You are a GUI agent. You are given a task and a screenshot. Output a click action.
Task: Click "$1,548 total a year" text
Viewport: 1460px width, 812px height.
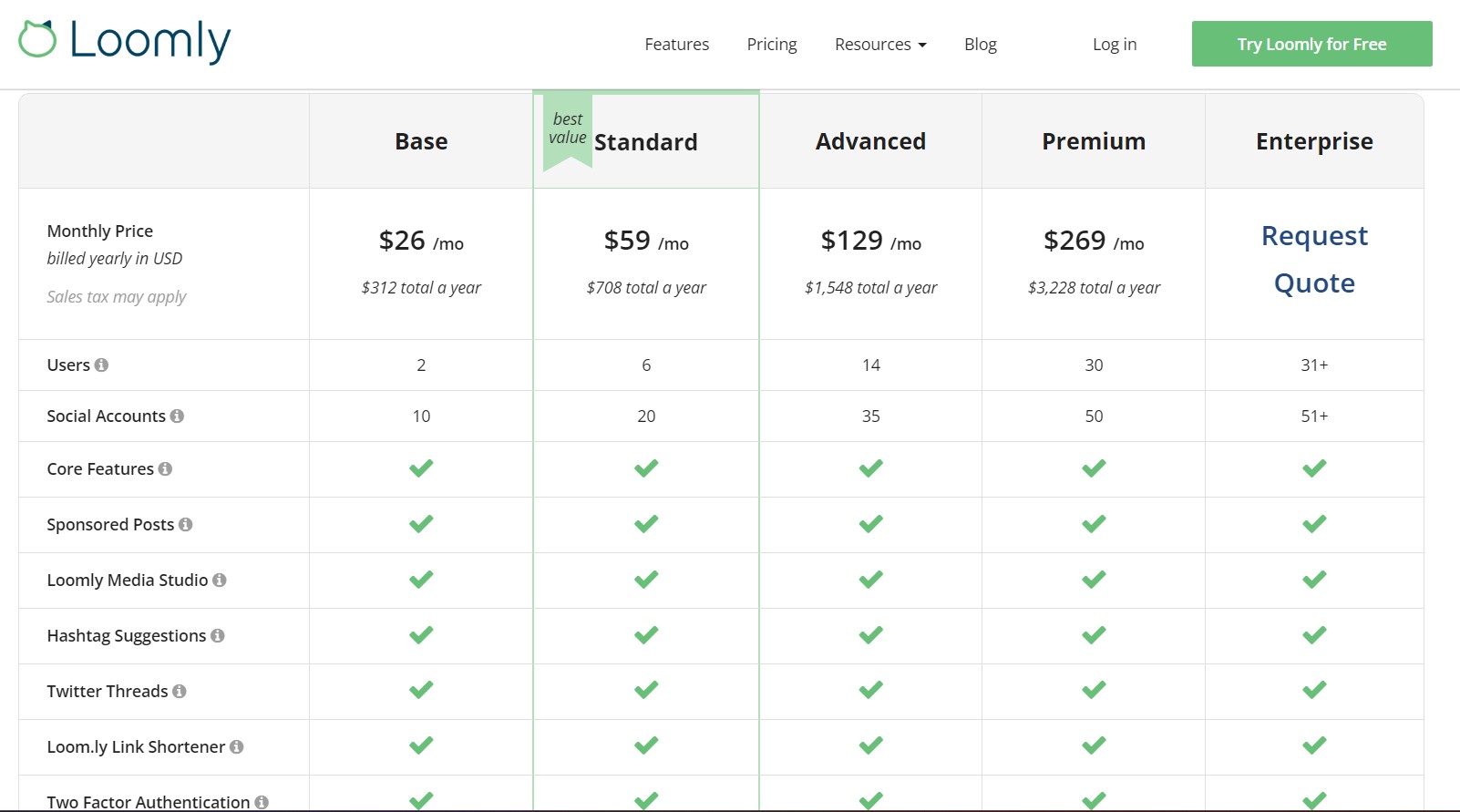pos(871,288)
